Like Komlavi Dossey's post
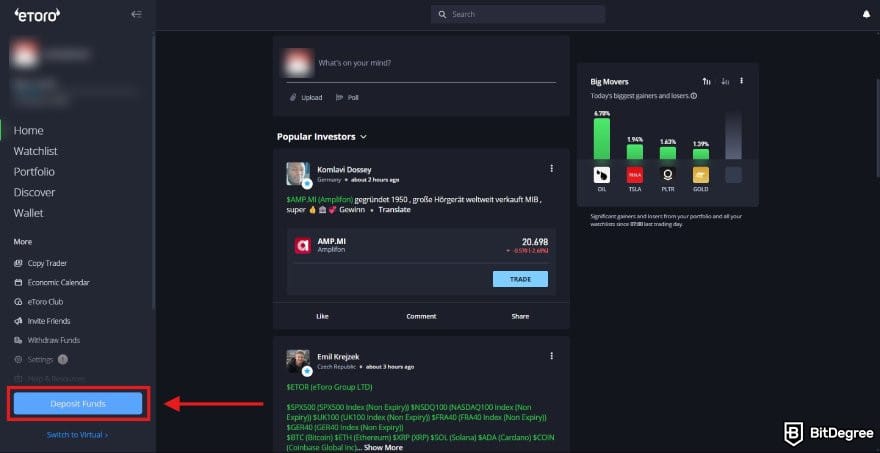Viewport: 880px width, 453px height. [x=322, y=317]
